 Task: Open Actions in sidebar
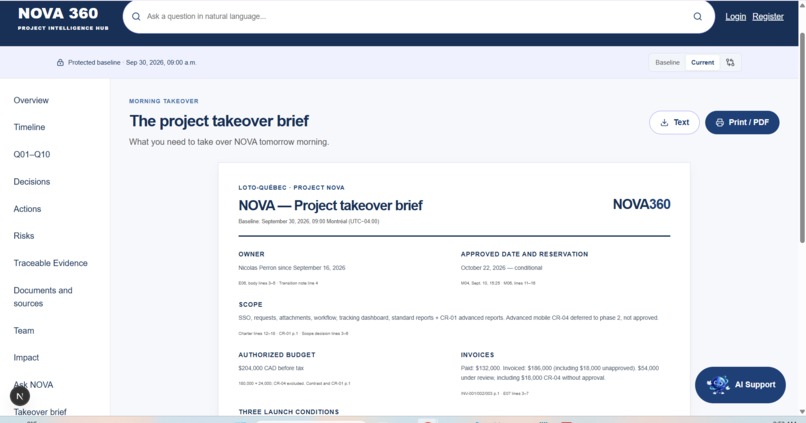27,209
